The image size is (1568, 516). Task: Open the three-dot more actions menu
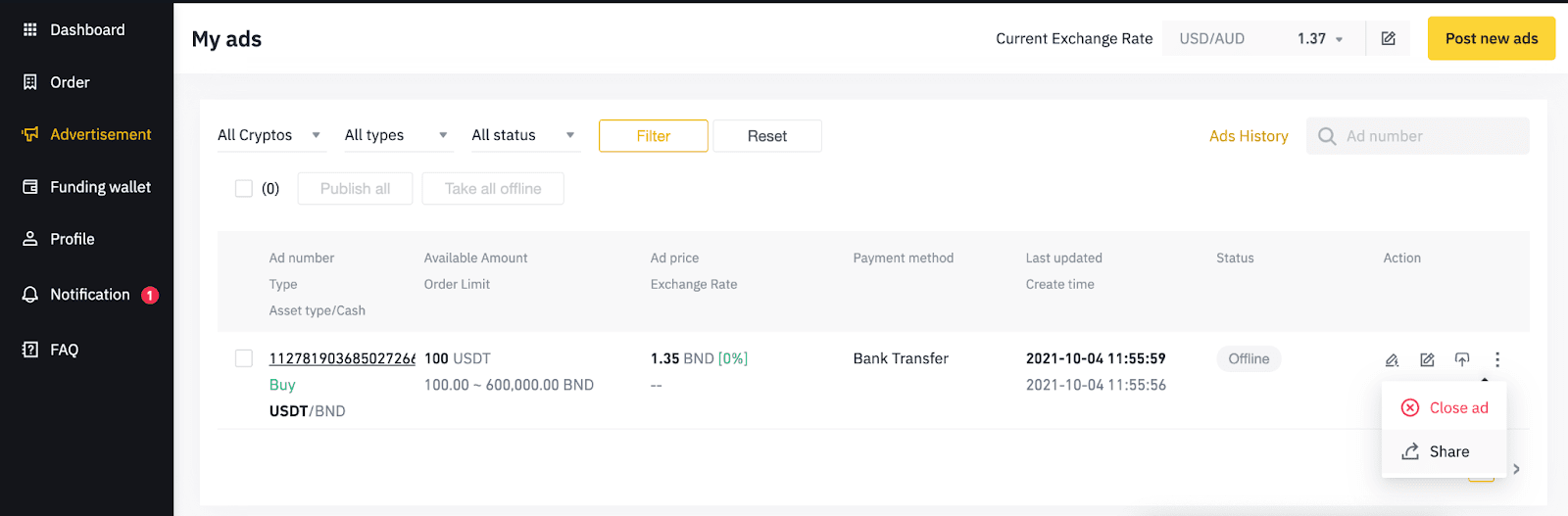[x=1497, y=359]
